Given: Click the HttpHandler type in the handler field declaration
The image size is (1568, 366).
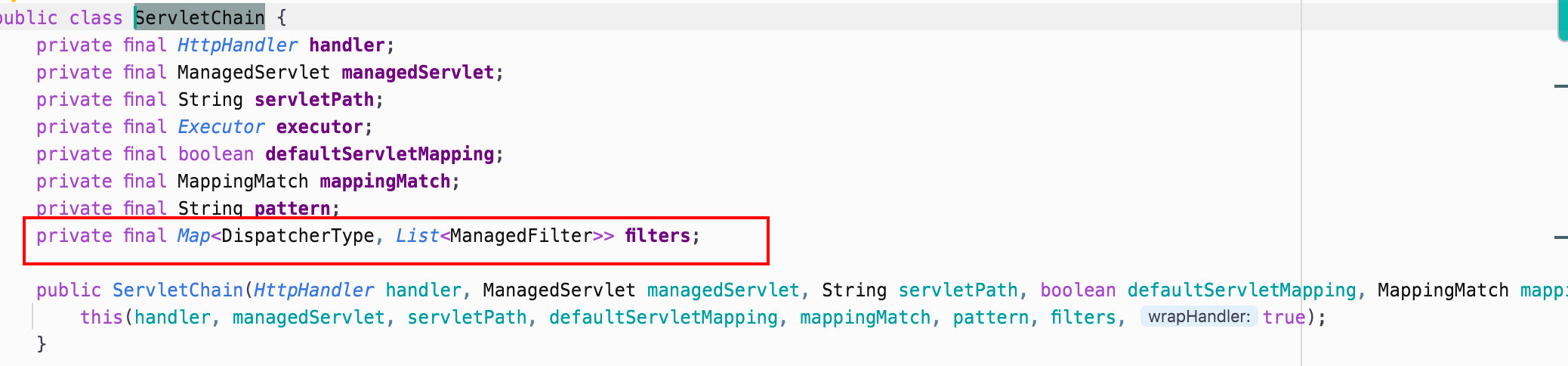Looking at the screenshot, I should pyautogui.click(x=237, y=45).
